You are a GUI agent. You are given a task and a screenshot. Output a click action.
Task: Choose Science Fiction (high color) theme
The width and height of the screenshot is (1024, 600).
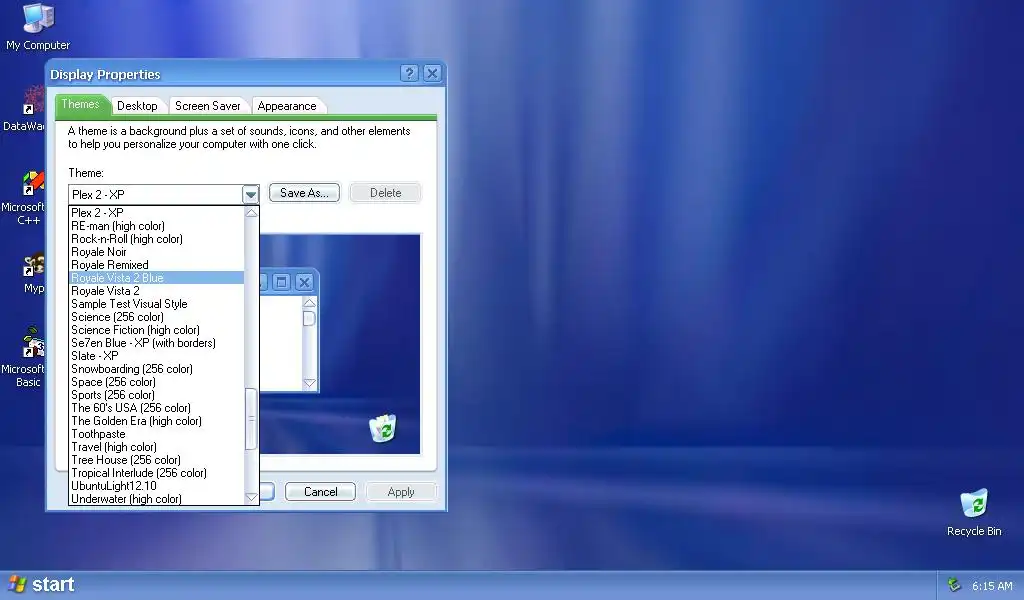coord(157,330)
